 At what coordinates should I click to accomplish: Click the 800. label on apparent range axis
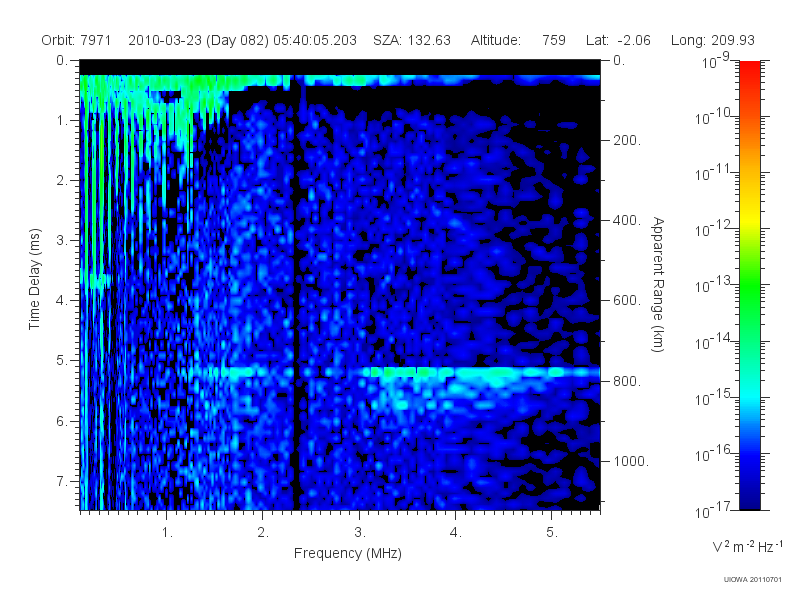627,381
